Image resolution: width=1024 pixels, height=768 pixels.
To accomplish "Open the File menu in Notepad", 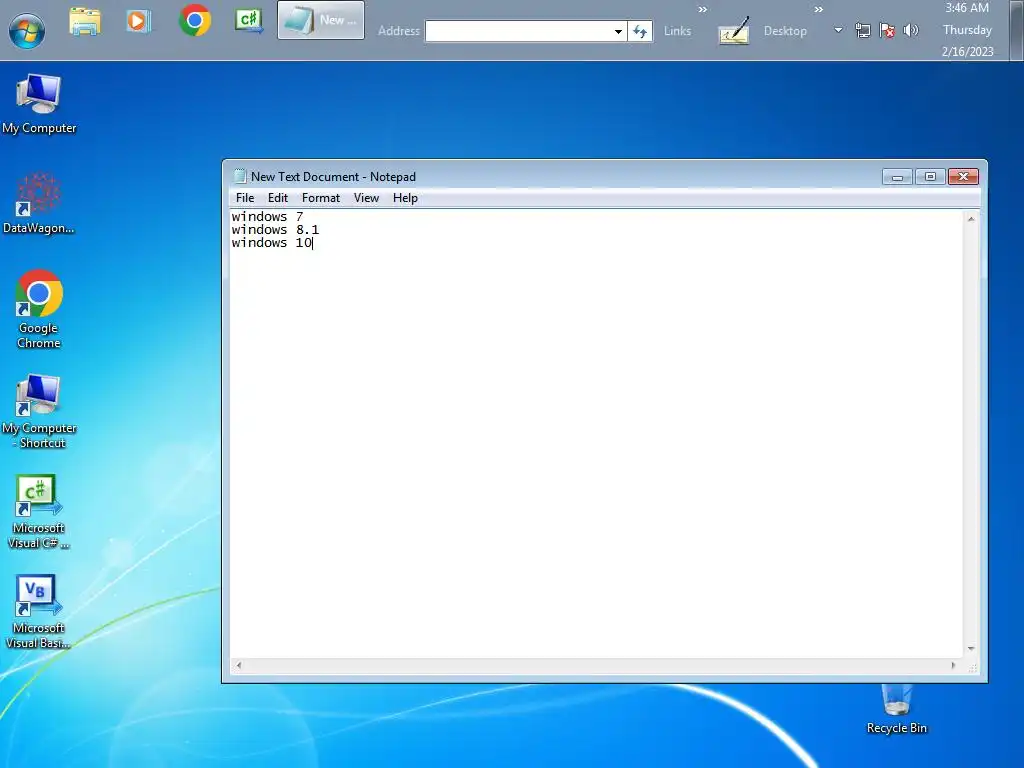I will pos(245,198).
